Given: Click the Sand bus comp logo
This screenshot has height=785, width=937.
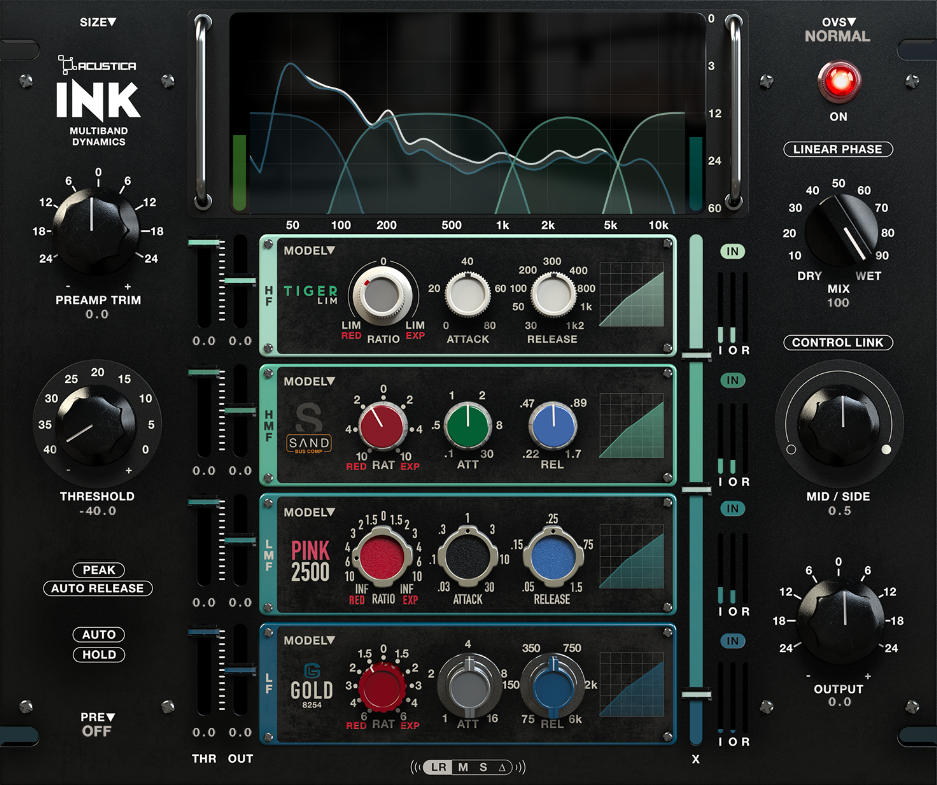Looking at the screenshot, I should [x=309, y=428].
